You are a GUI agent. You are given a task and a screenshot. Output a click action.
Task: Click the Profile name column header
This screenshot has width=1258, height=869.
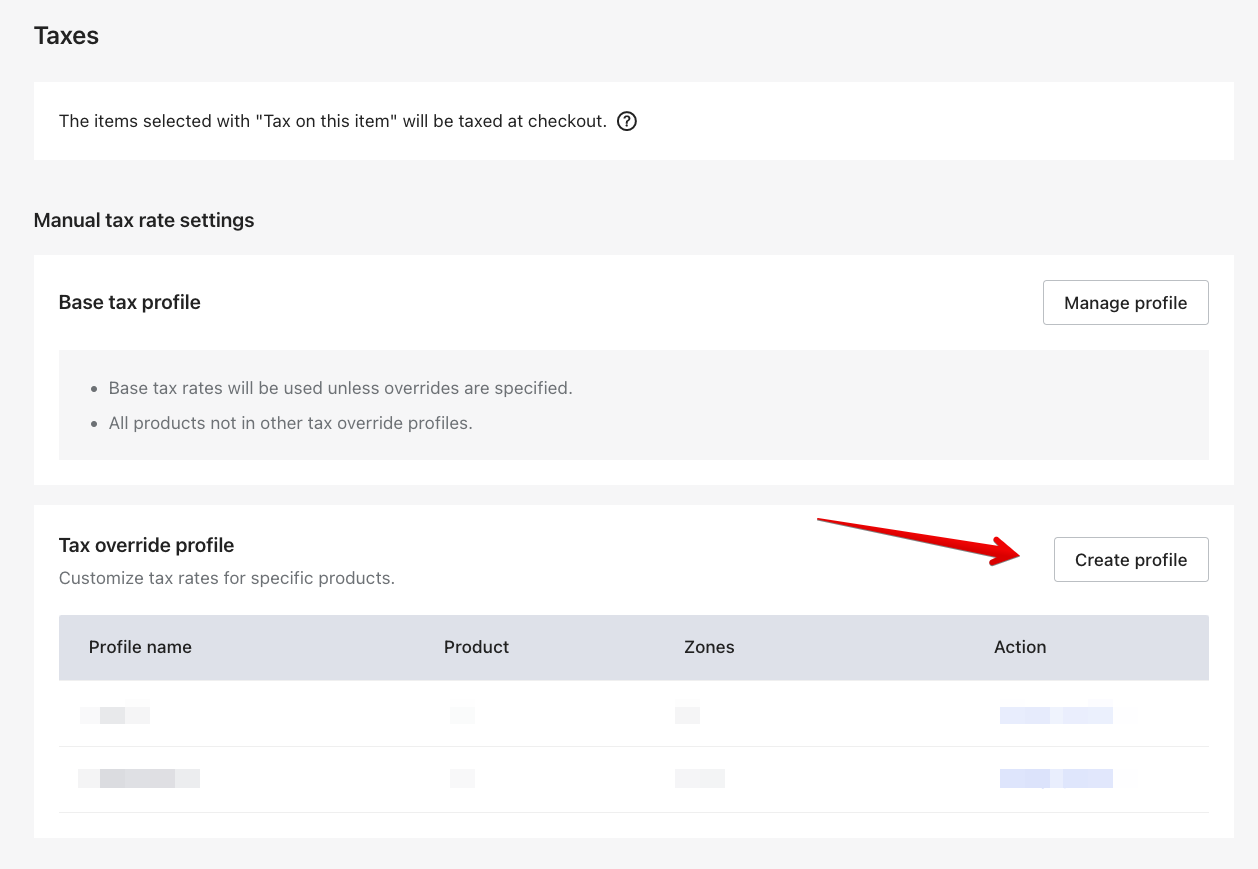pos(140,647)
